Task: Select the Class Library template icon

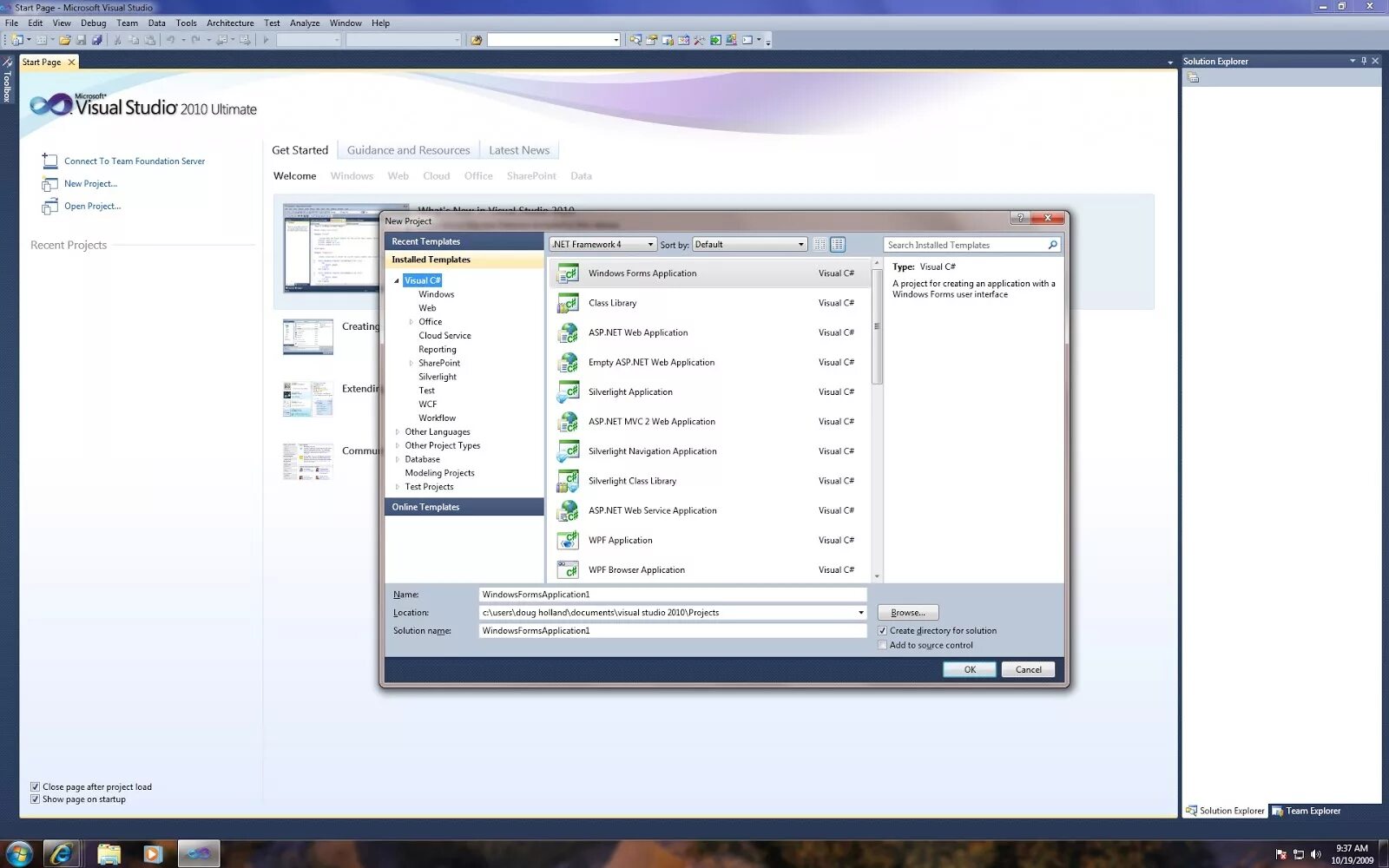Action: click(x=568, y=303)
